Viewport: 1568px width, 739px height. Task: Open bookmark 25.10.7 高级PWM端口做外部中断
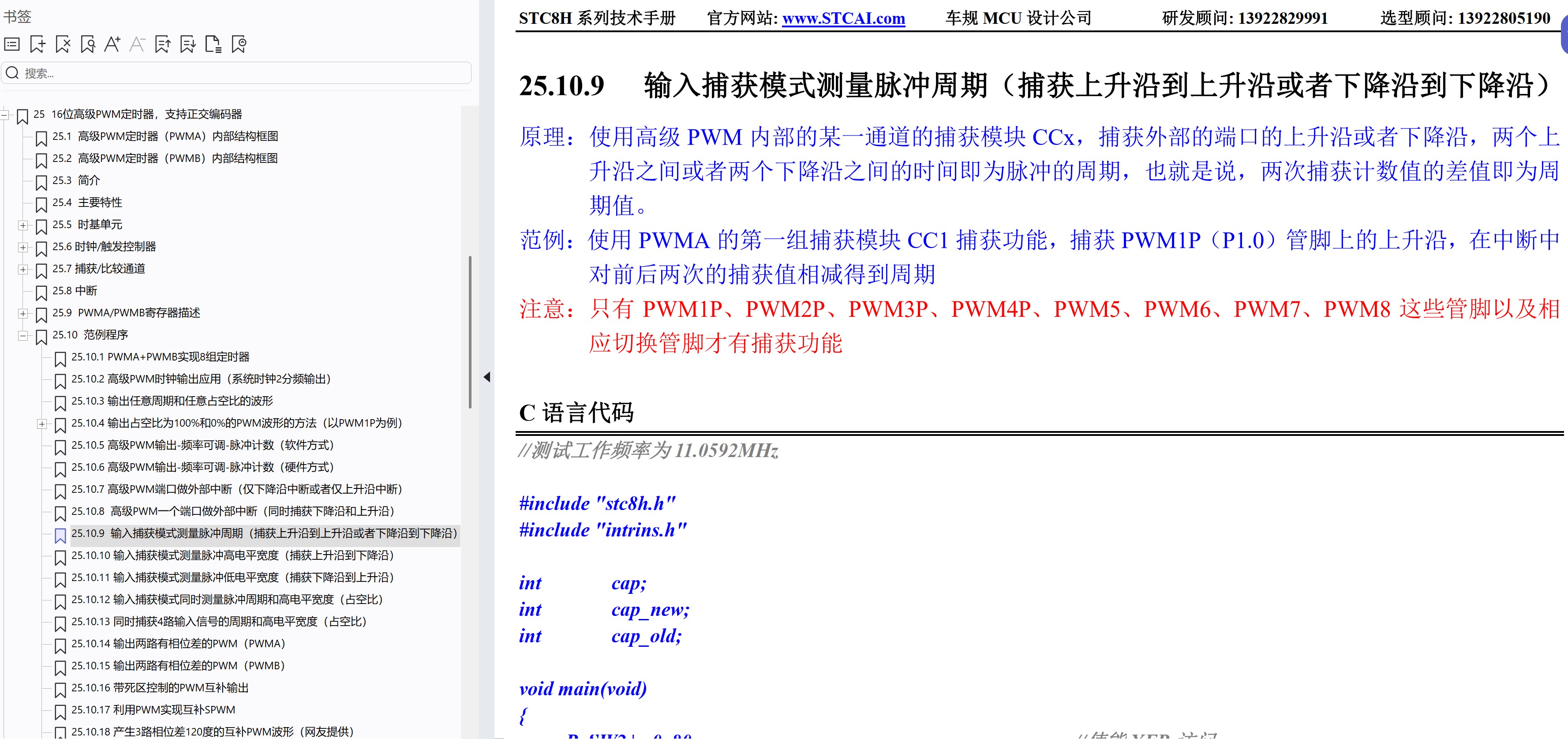click(x=237, y=489)
